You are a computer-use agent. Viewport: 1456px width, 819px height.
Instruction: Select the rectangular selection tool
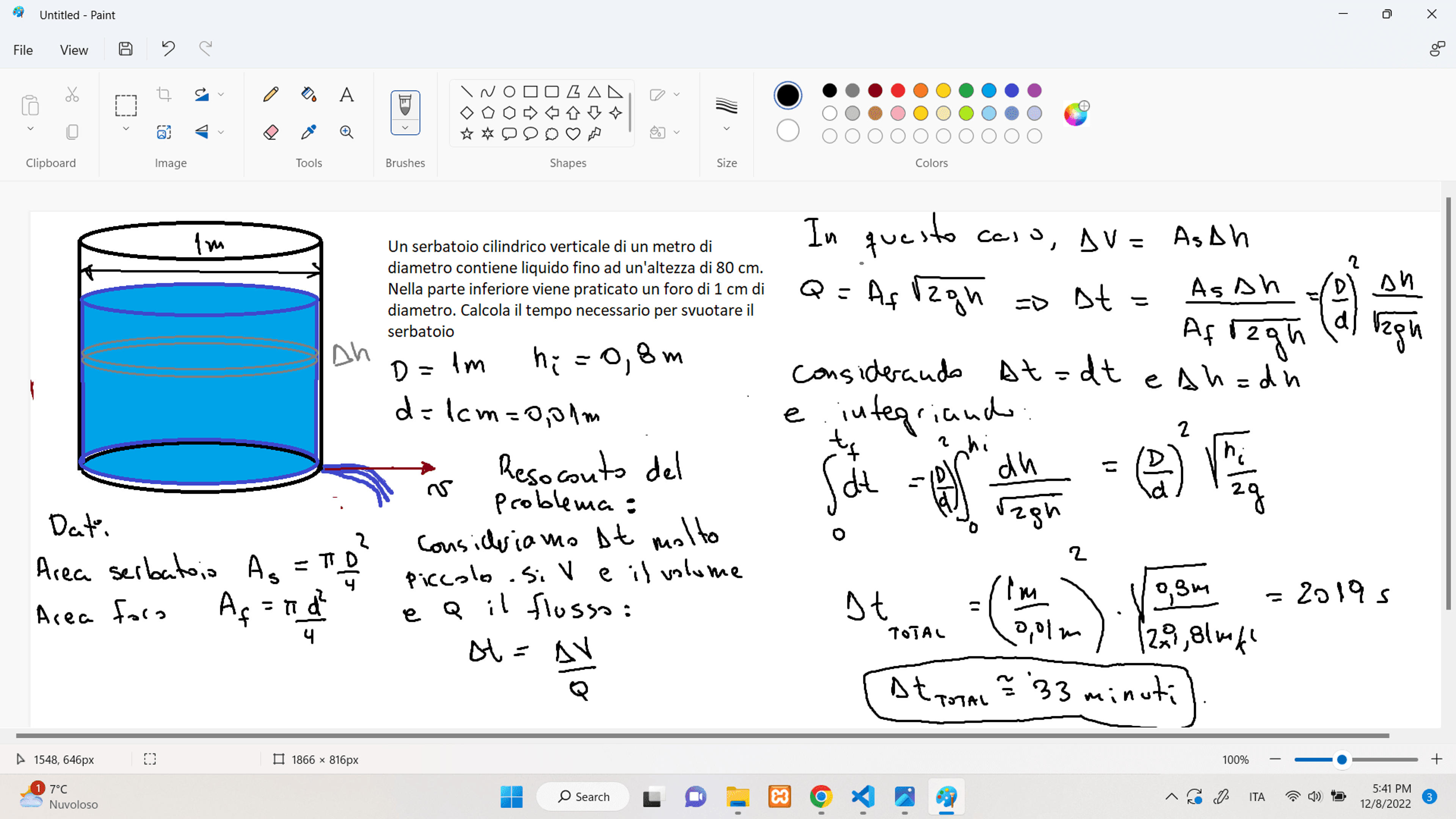click(x=126, y=105)
